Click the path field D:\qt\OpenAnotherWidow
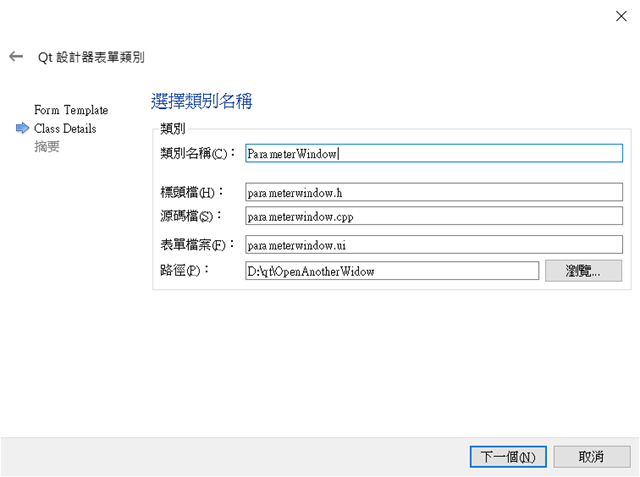Screen dimensions: 640x477 click(392, 271)
